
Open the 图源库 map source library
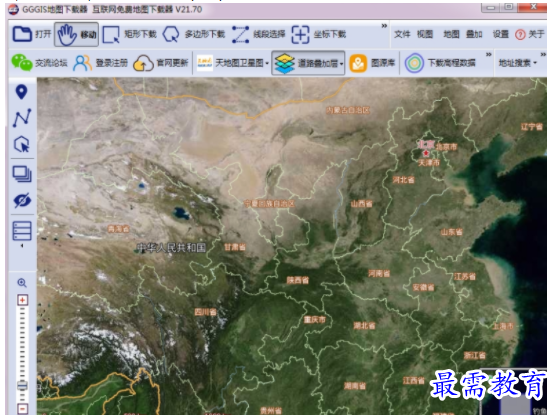[x=372, y=63]
